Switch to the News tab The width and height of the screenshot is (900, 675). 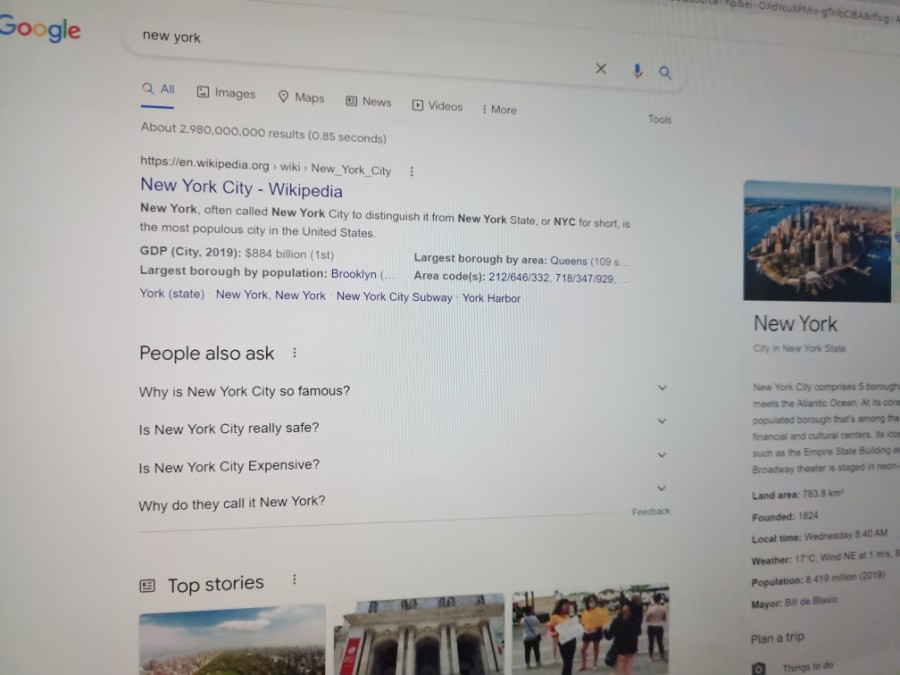click(x=368, y=102)
